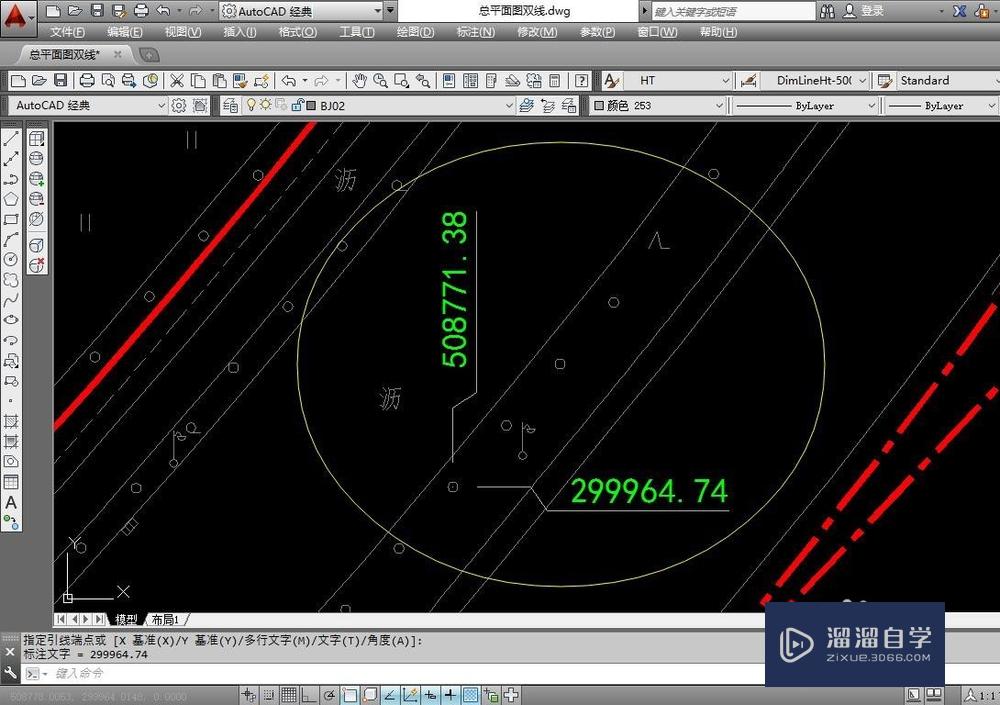Viewport: 1000px width, 705px height.
Task: Click the Help question mark button
Action: [x=580, y=80]
